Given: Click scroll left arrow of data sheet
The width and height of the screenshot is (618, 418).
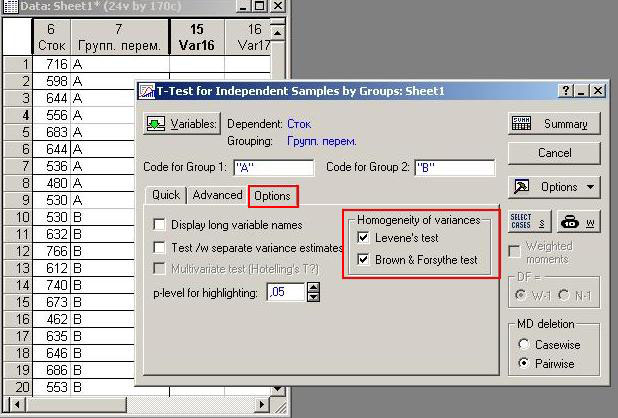Looking at the screenshot, I should (17, 405).
